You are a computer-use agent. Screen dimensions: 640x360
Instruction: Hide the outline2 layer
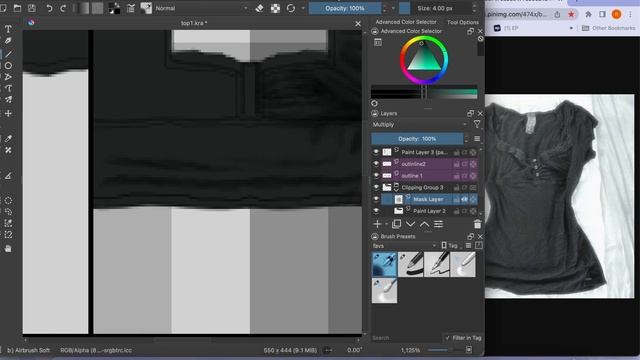376,164
